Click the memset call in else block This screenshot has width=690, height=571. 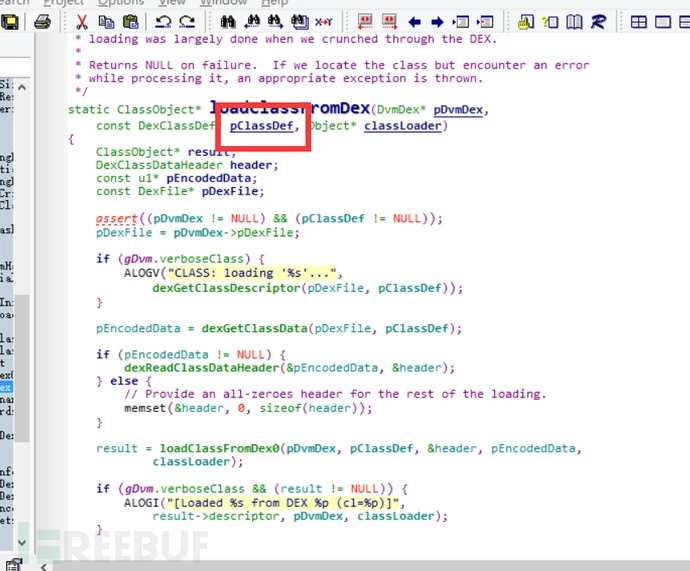pyautogui.click(x=145, y=408)
